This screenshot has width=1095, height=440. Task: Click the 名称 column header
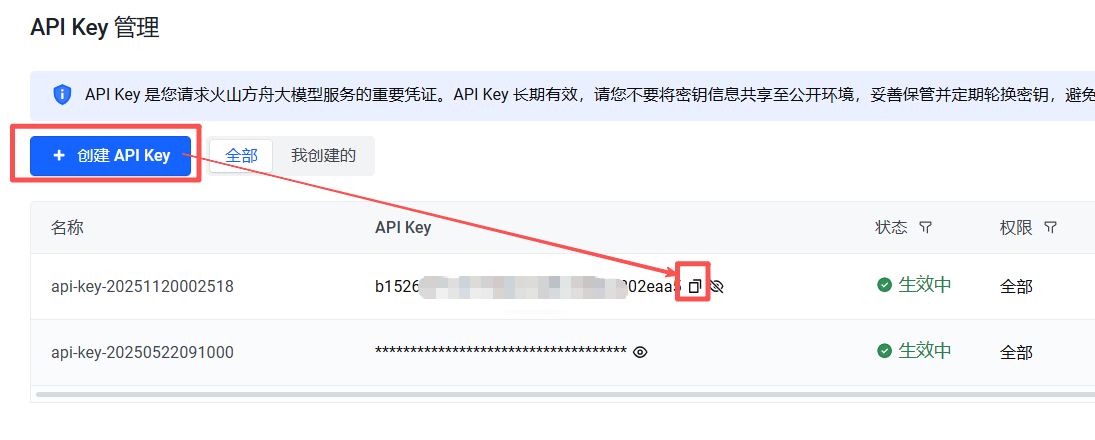point(68,228)
